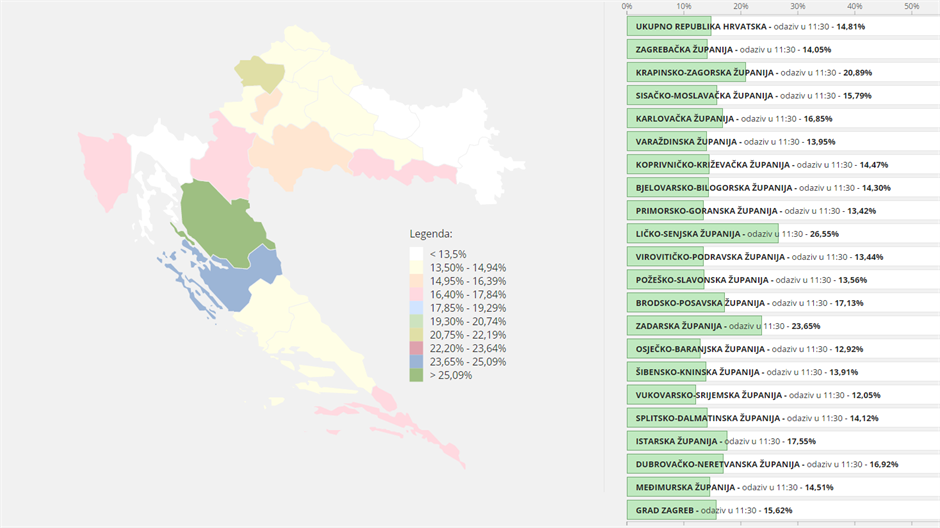Click the Istarska županija turnout bar
The width and height of the screenshot is (940, 528).
coord(676,441)
